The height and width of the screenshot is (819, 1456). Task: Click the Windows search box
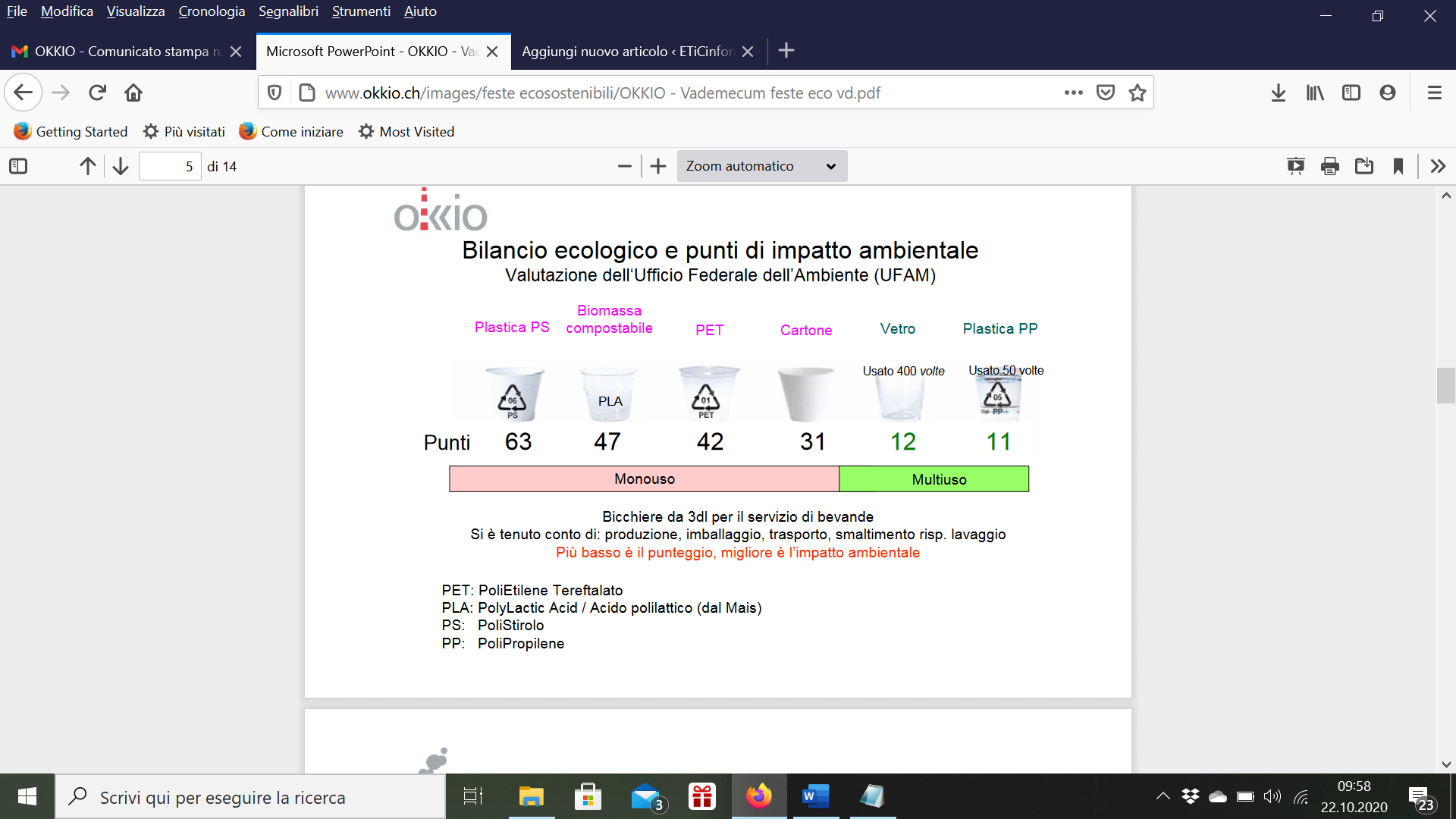point(250,797)
